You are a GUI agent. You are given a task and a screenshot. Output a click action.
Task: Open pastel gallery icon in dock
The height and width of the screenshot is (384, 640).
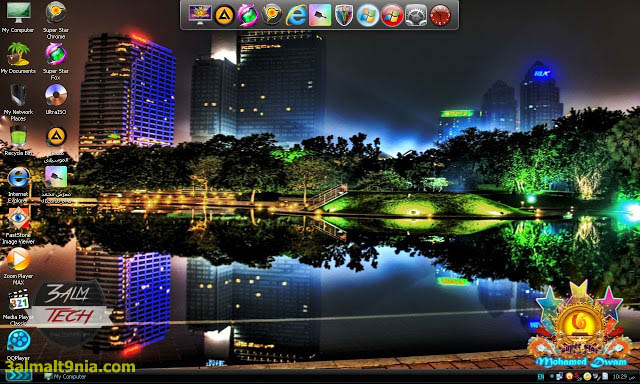coord(320,16)
